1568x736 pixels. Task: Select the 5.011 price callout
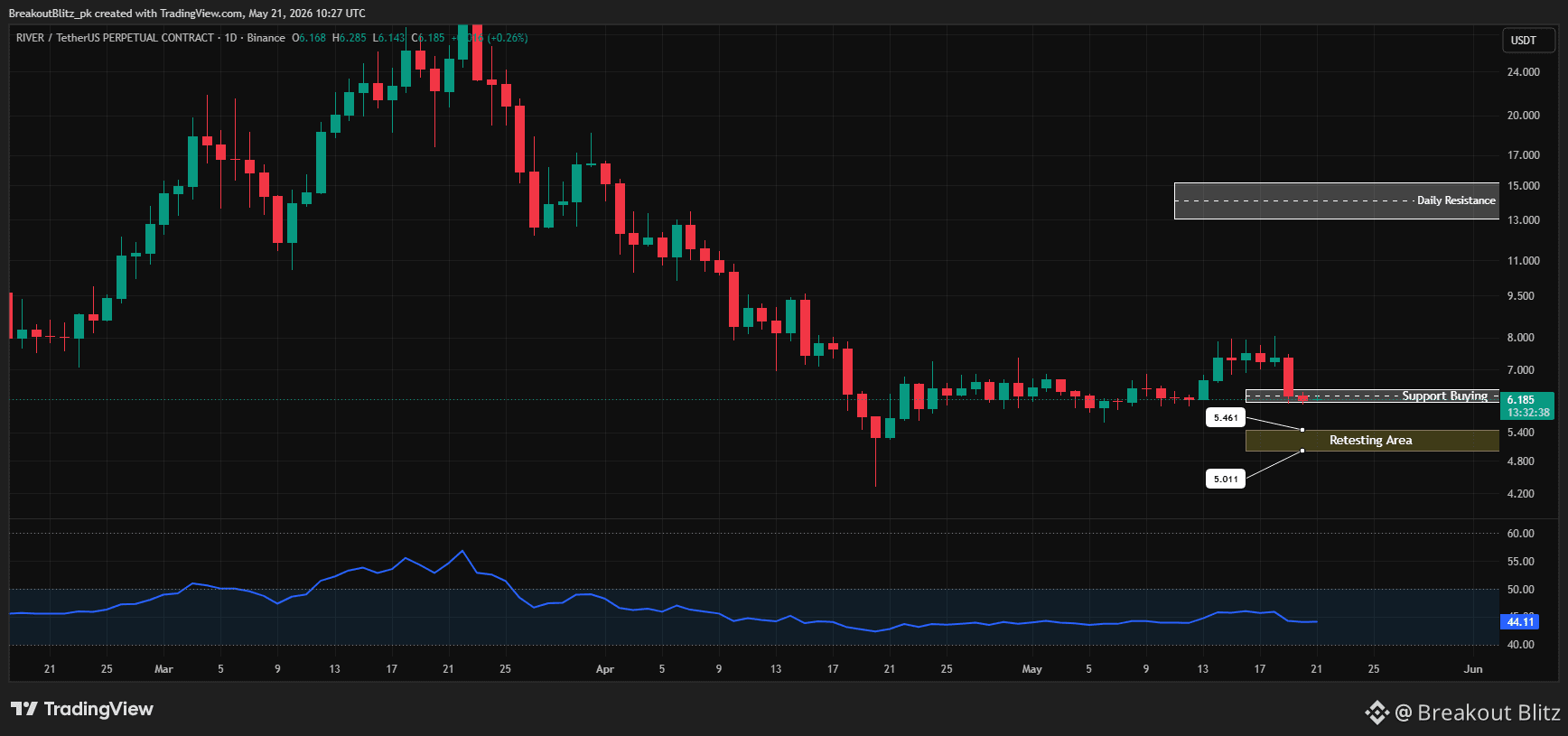click(1226, 479)
